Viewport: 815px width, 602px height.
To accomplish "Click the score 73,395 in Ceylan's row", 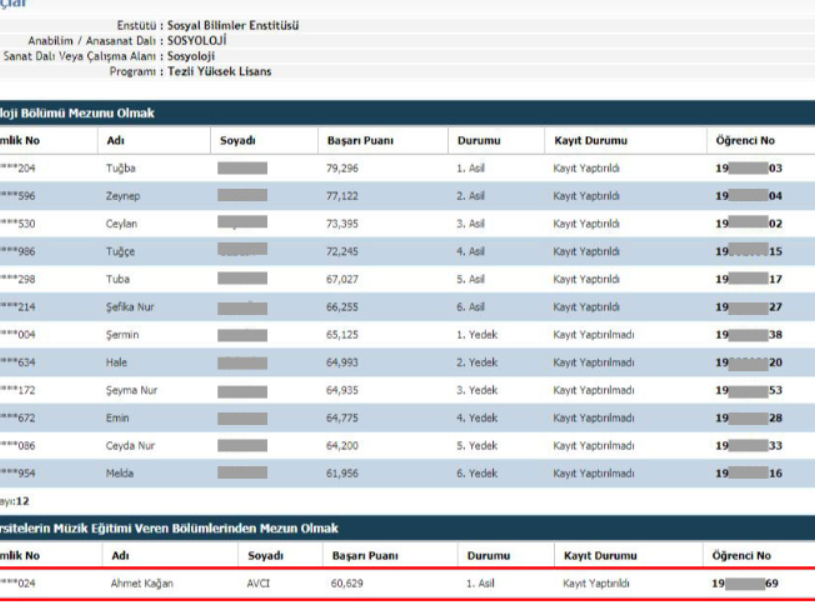I will 342,226.
